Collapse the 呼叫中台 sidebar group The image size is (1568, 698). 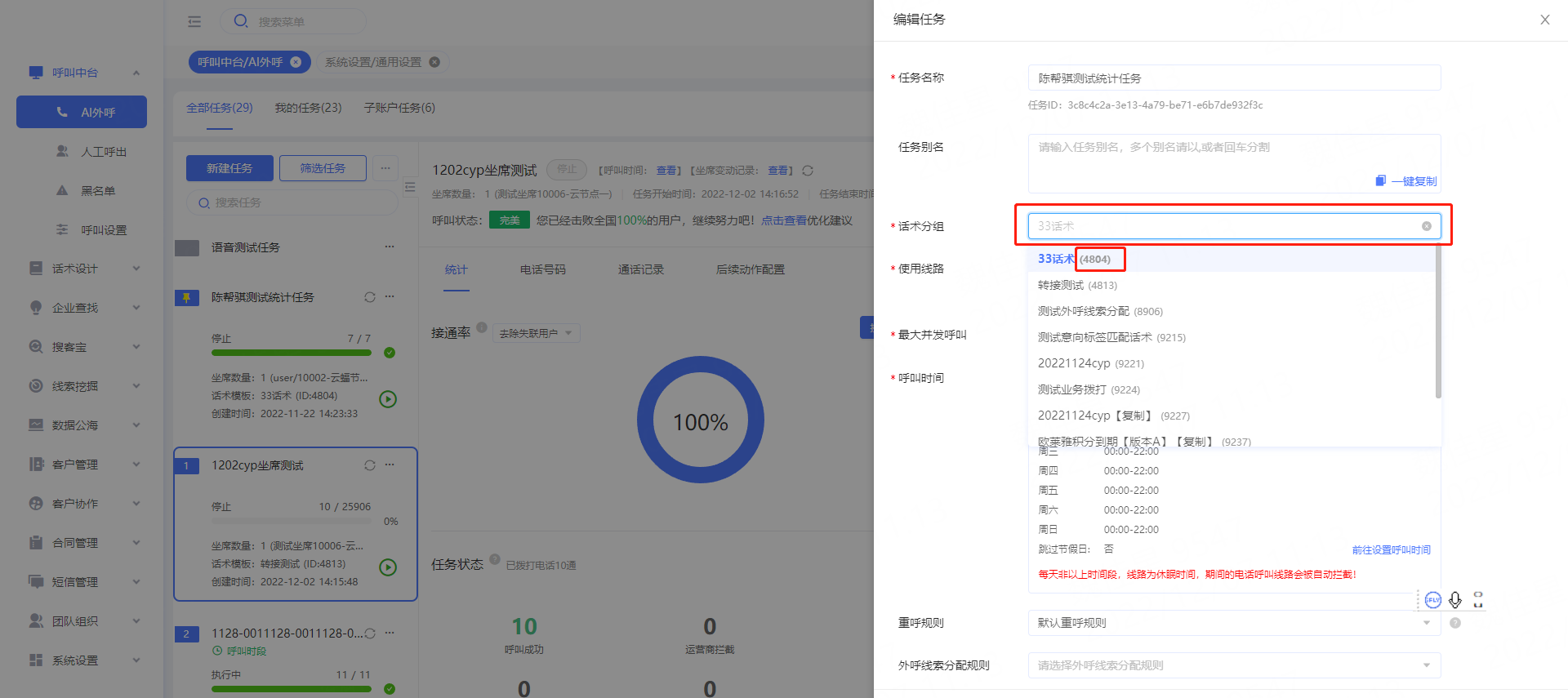(136, 73)
